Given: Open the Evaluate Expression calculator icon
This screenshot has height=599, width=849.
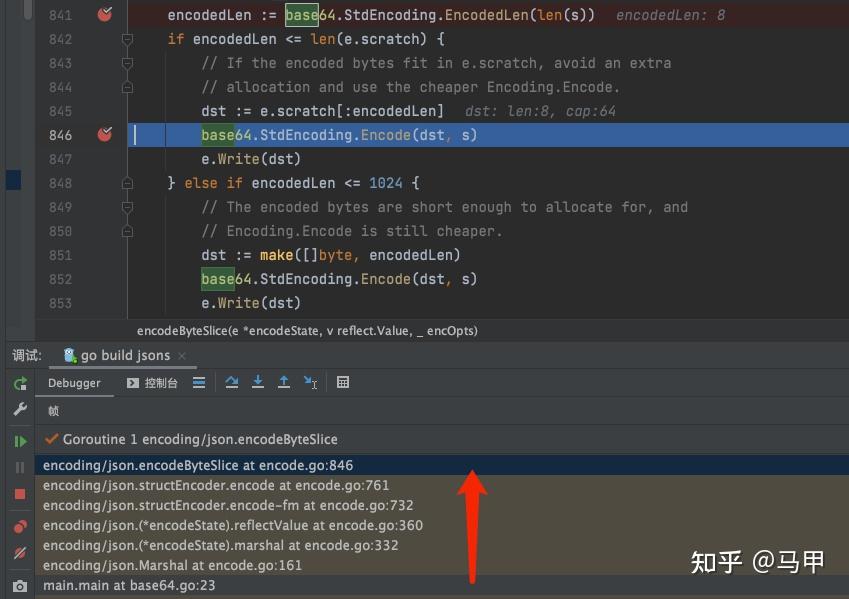Looking at the screenshot, I should [x=343, y=382].
